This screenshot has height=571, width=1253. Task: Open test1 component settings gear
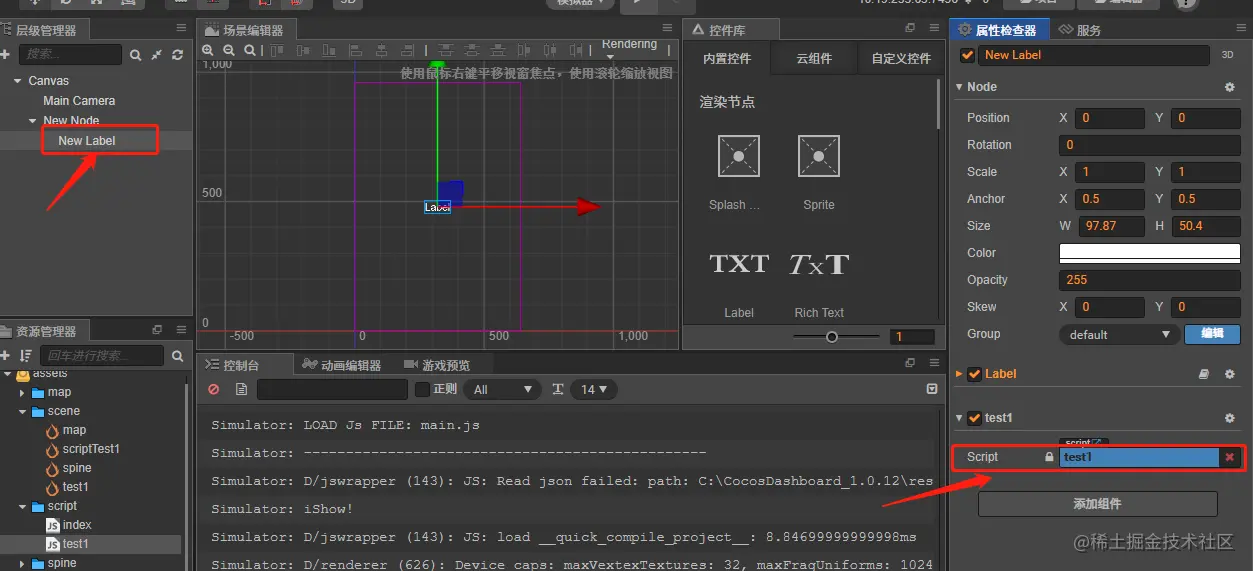[1230, 418]
